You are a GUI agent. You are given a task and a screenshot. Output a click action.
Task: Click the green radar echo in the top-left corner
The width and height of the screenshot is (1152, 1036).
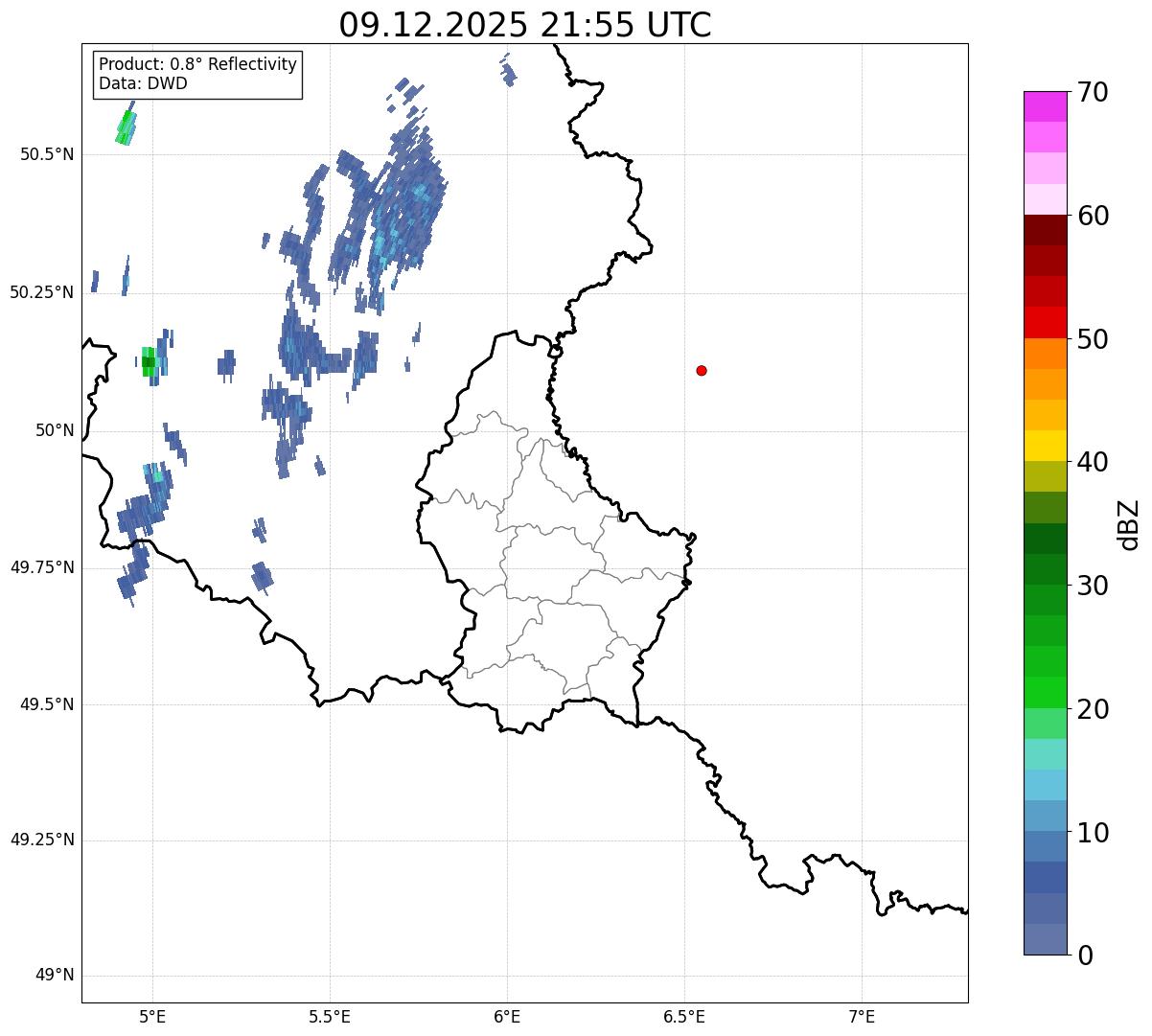click(126, 127)
